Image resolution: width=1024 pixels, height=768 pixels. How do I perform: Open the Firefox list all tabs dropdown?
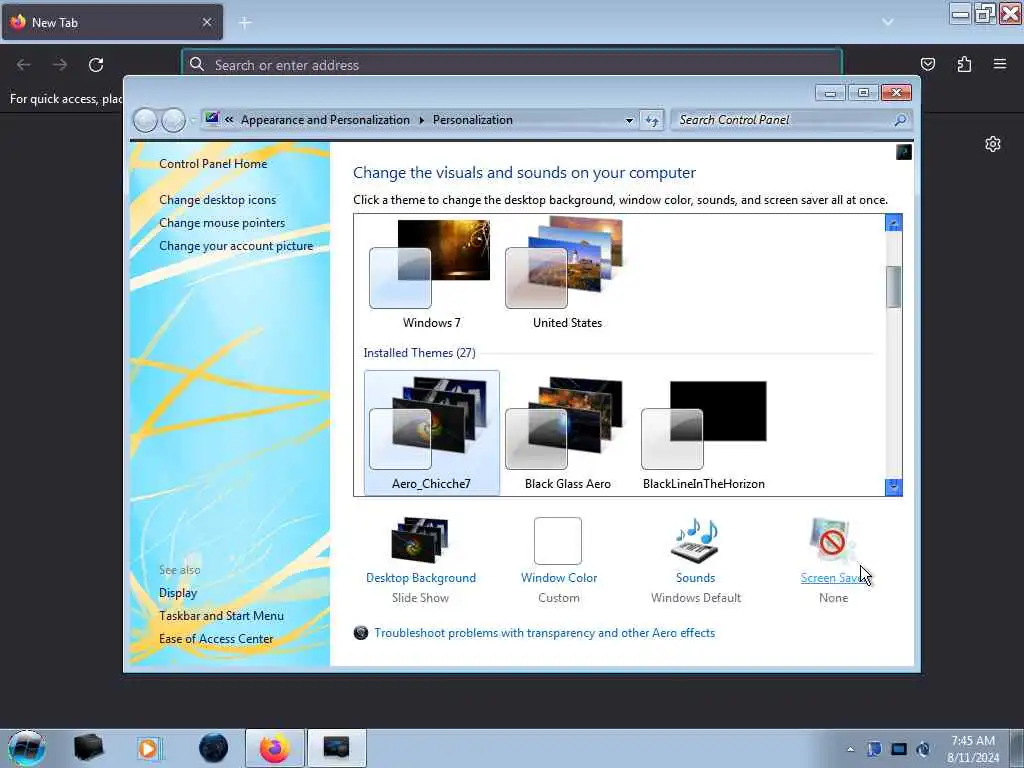point(888,22)
